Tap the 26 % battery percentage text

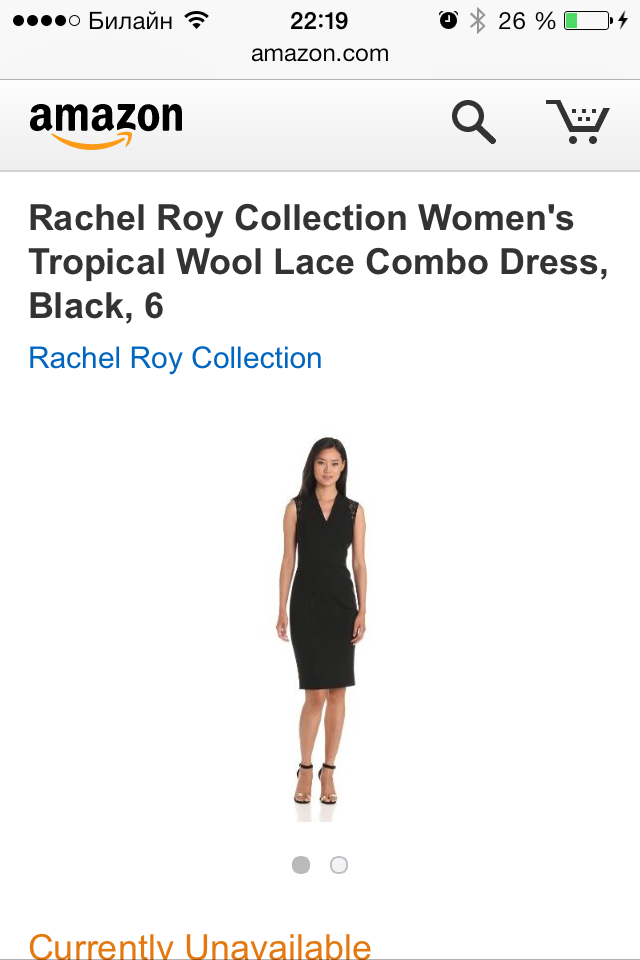[527, 21]
